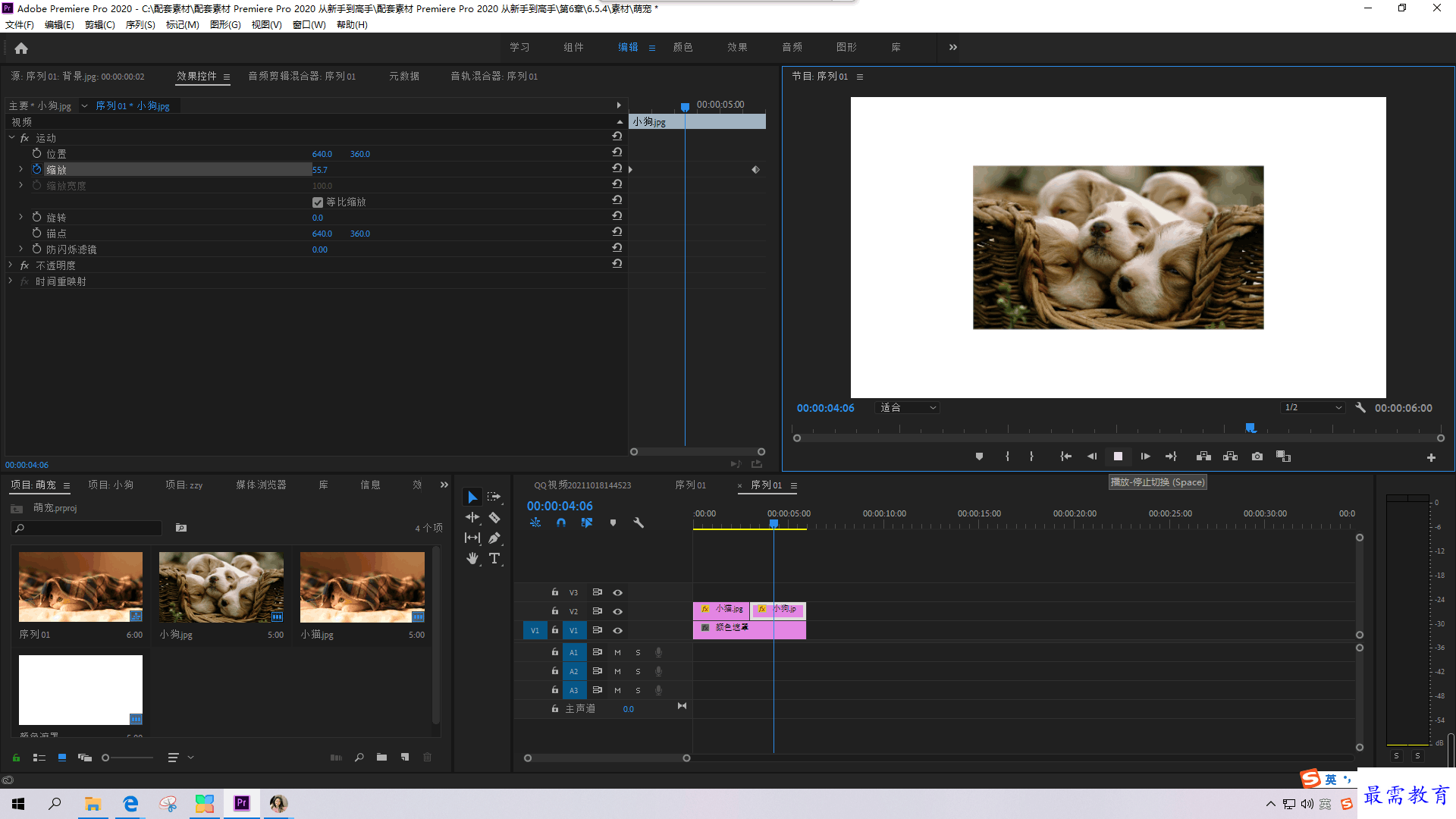Show more workspaces with double chevron
1456x819 pixels.
[x=952, y=47]
